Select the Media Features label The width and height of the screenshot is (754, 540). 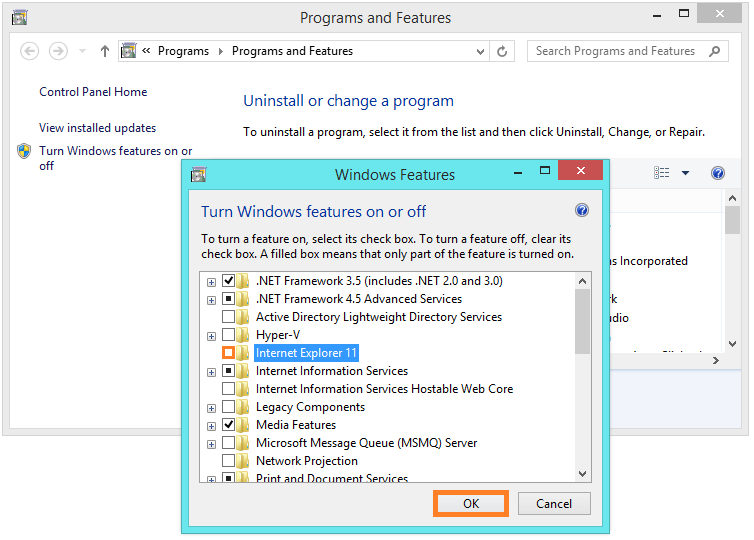(296, 425)
